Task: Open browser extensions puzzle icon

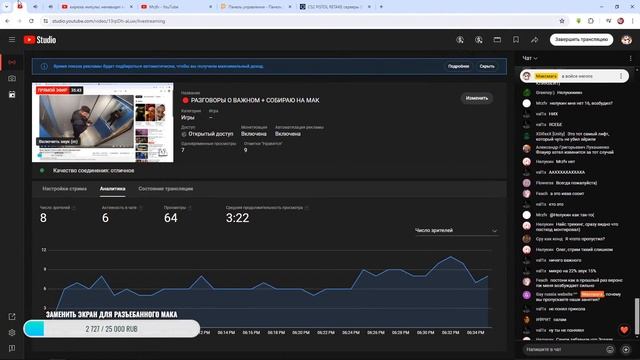Action: (x=591, y=21)
